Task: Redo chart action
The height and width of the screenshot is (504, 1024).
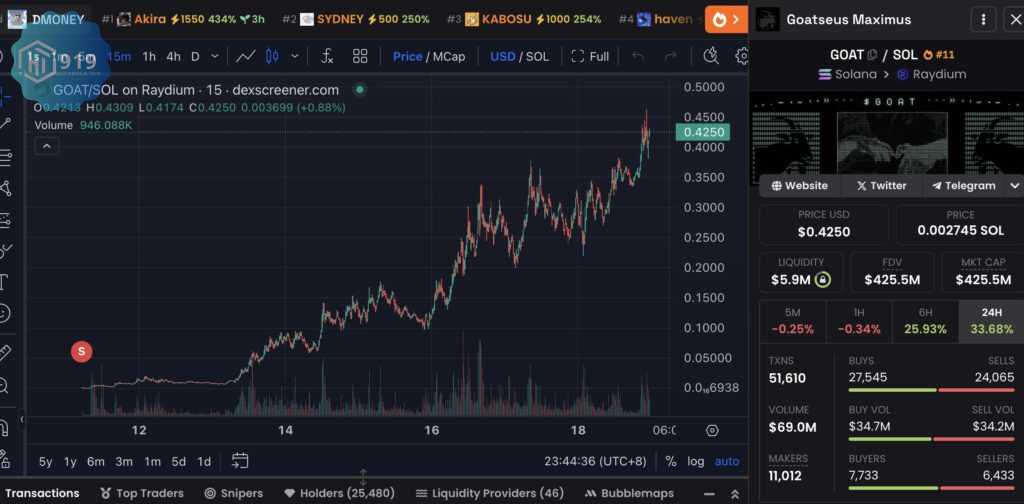Action: (670, 57)
